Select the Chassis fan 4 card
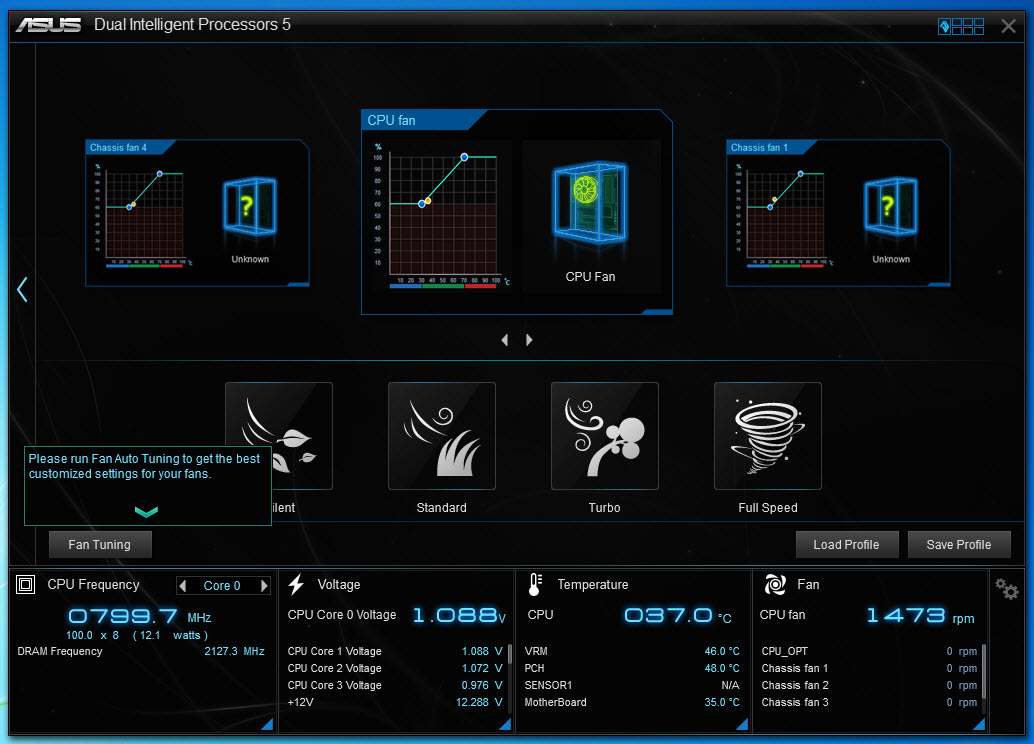 tap(197, 213)
